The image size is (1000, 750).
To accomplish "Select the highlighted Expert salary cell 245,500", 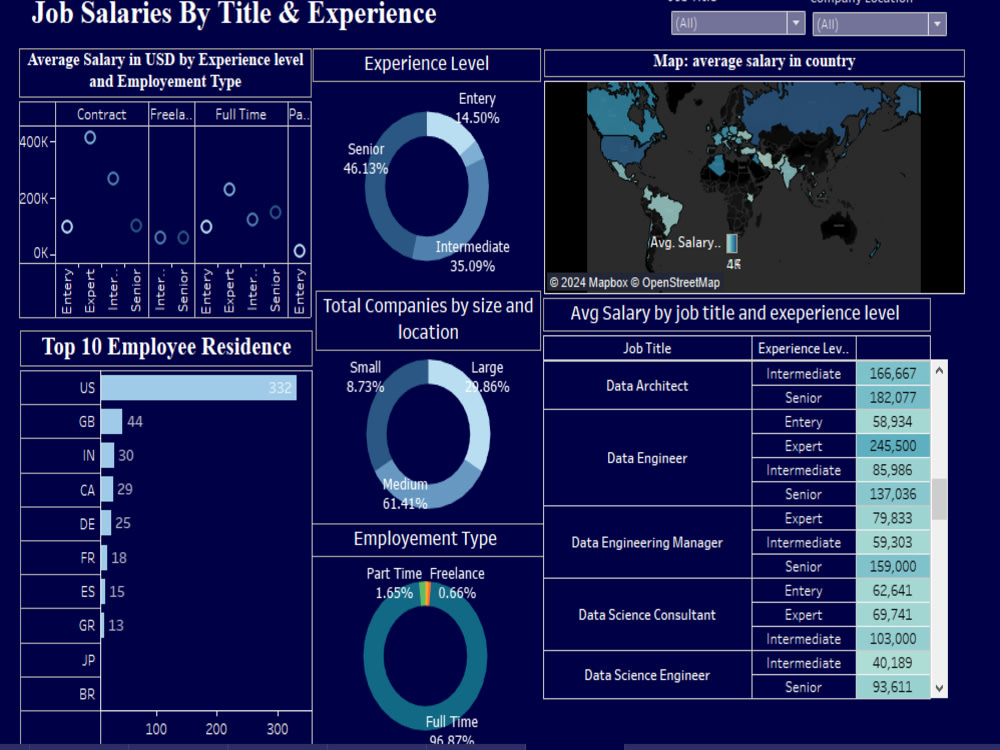I will 893,446.
